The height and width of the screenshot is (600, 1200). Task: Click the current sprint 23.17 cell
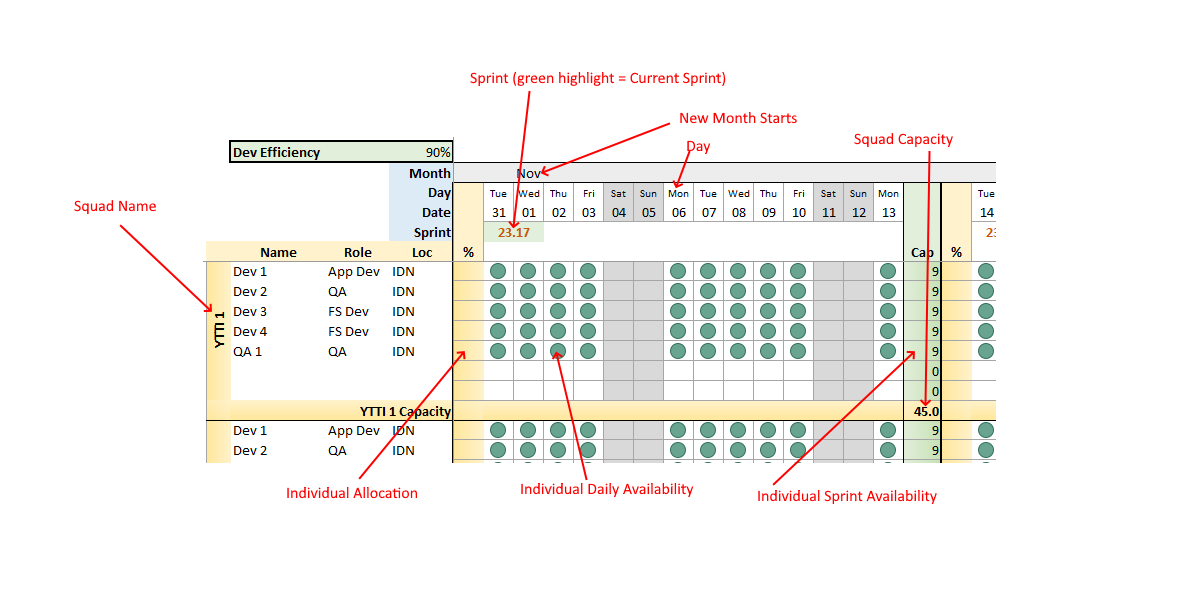[x=513, y=232]
